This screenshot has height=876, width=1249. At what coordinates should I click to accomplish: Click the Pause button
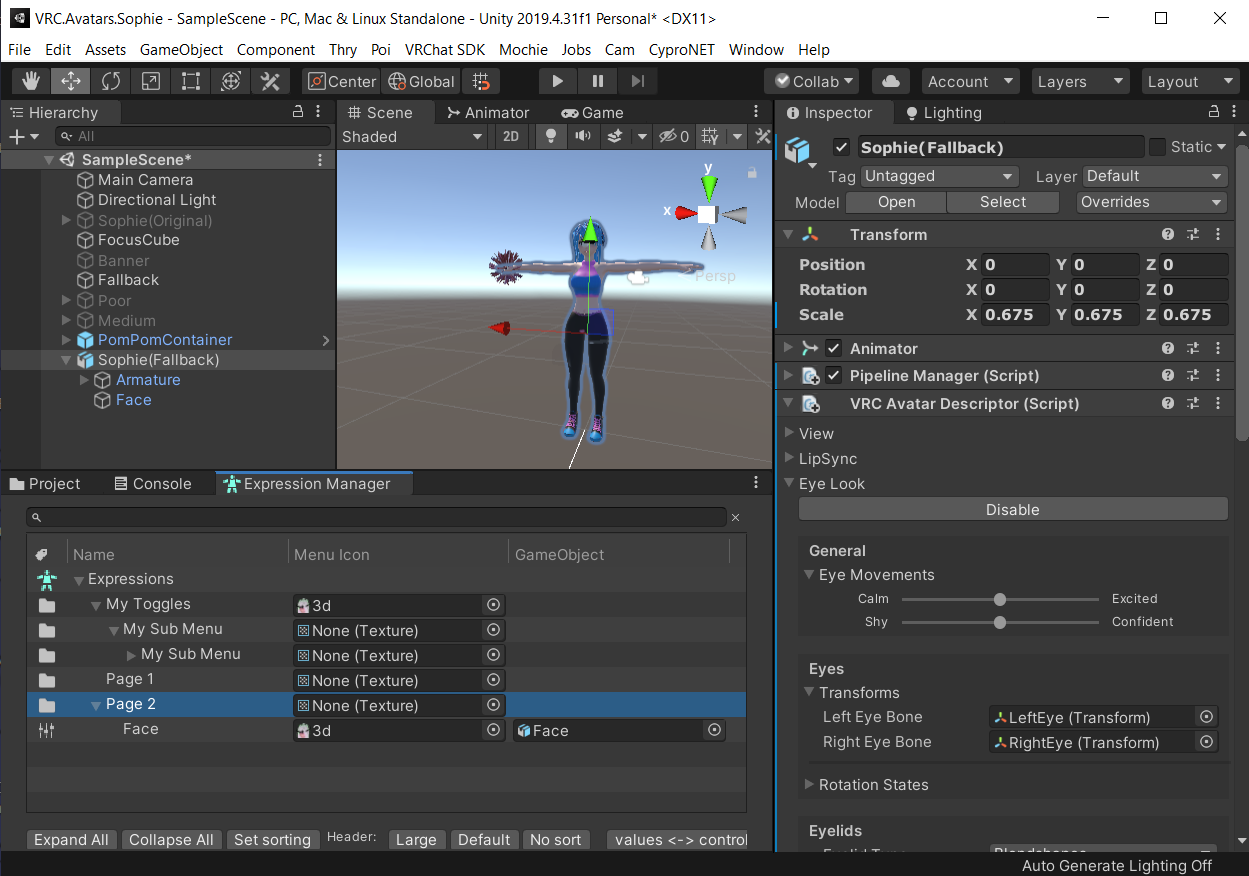pyautogui.click(x=597, y=81)
